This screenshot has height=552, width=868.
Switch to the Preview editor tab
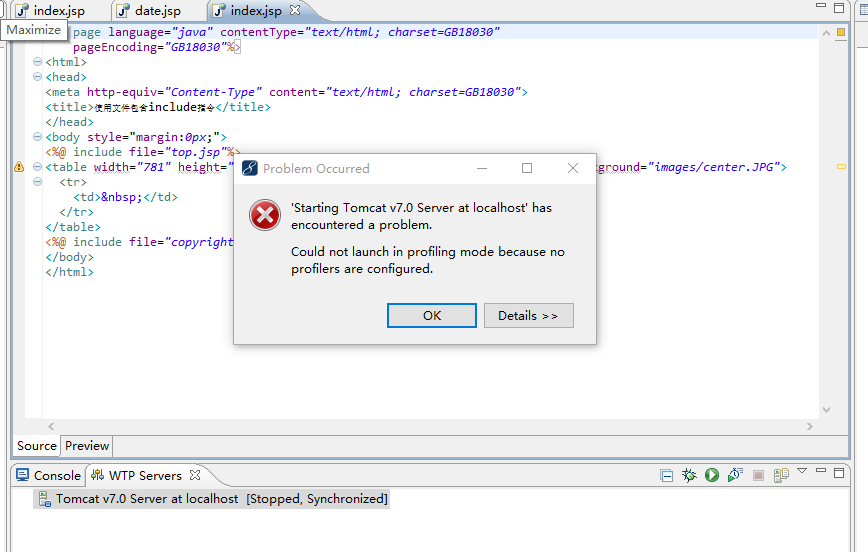(87, 446)
